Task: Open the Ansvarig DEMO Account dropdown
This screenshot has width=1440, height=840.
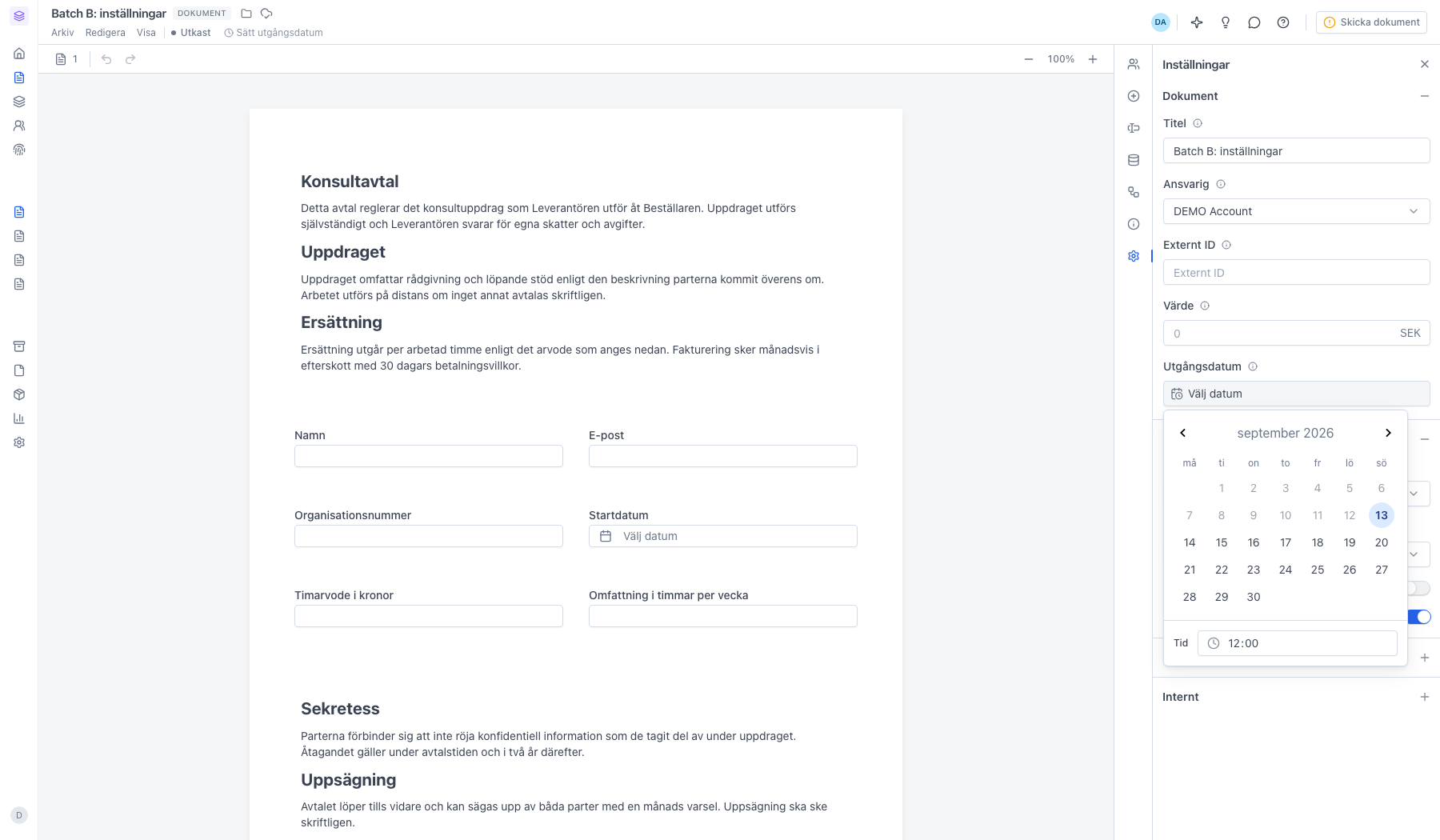Action: point(1296,211)
